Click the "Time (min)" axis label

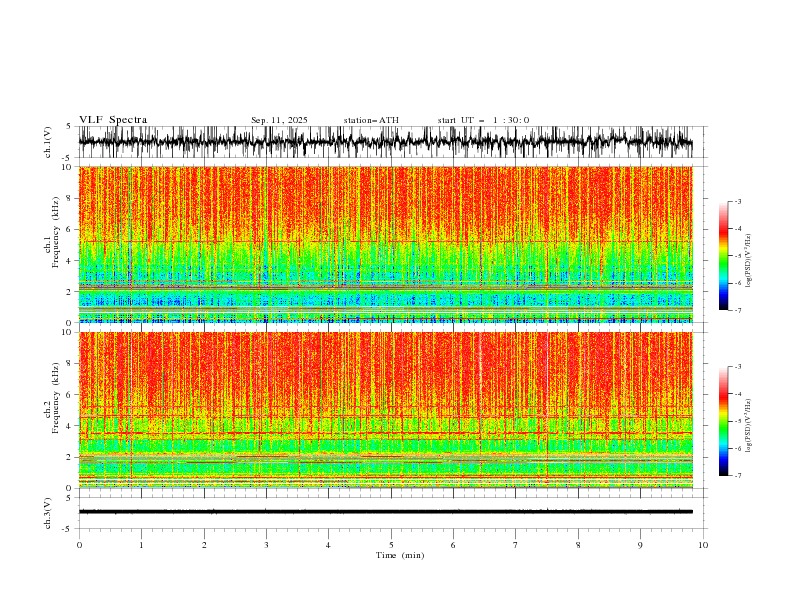[x=400, y=555]
